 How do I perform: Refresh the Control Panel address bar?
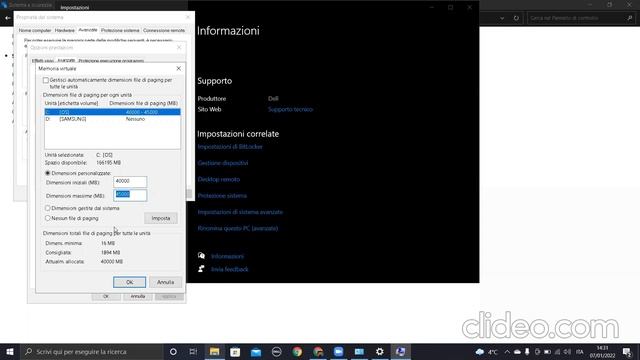point(516,18)
